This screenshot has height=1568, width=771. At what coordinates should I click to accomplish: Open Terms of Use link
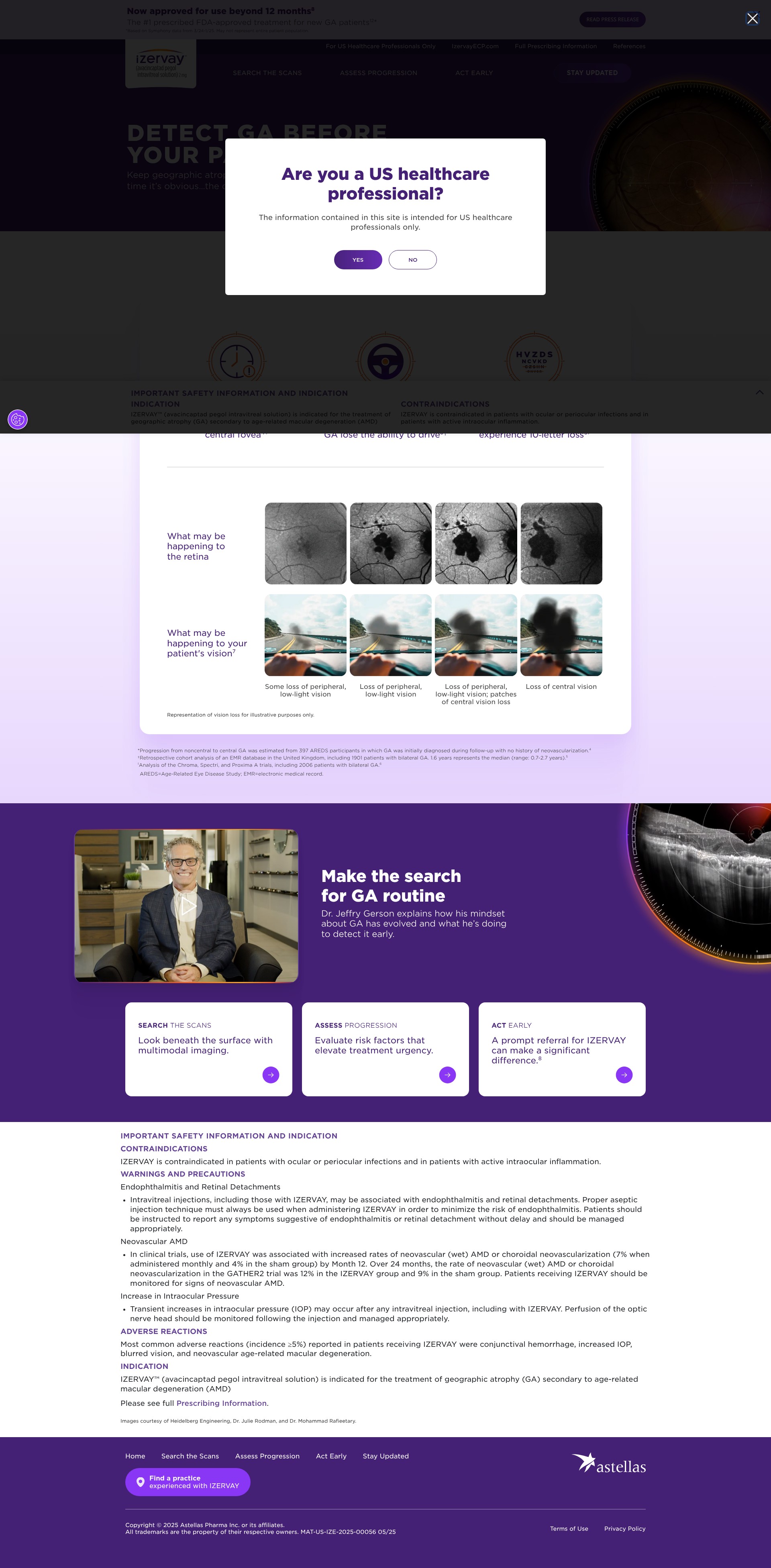[569, 1528]
